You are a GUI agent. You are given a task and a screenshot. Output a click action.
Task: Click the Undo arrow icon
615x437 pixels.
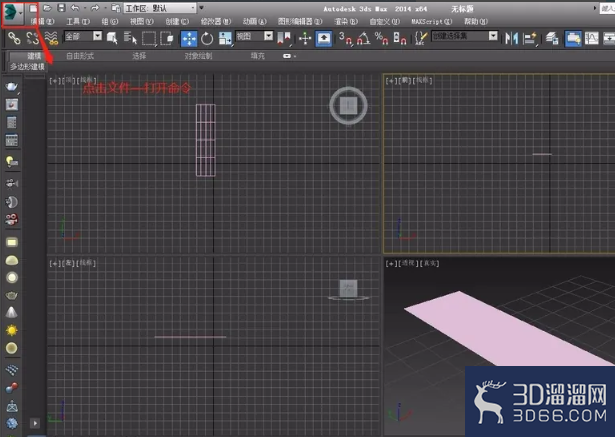click(75, 8)
